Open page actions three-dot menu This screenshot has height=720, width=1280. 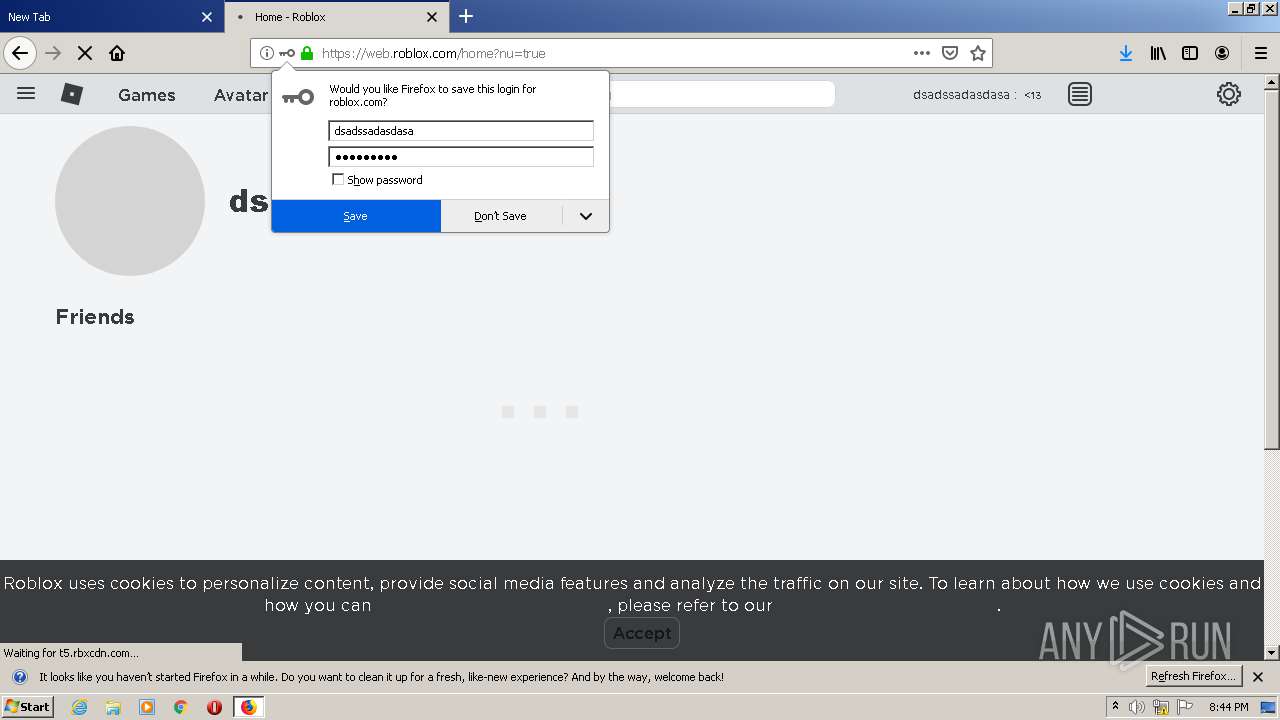[x=922, y=53]
